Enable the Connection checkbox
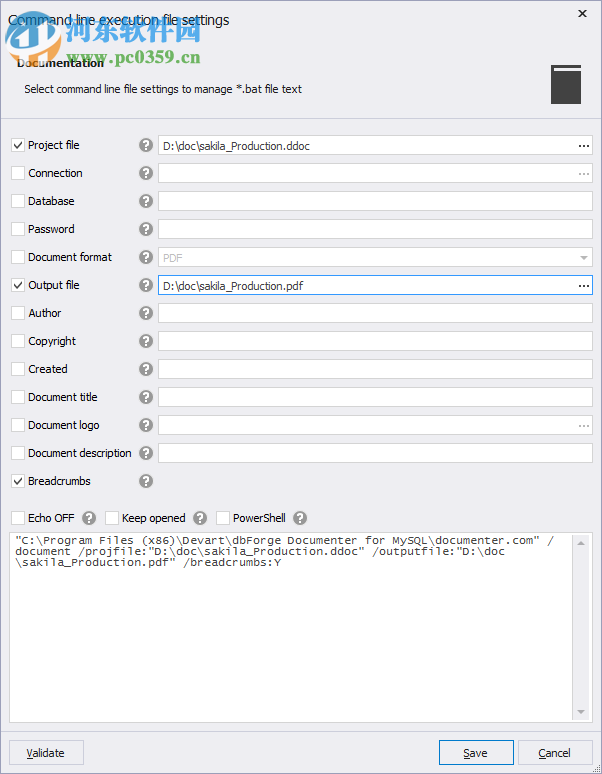Viewport: 602px width, 774px height. 18,173
